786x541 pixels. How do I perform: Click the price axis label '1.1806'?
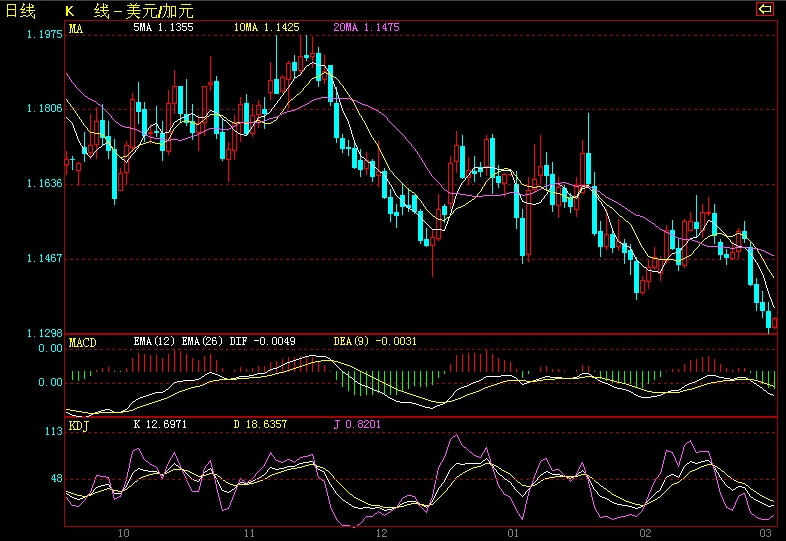pyautogui.click(x=44, y=108)
